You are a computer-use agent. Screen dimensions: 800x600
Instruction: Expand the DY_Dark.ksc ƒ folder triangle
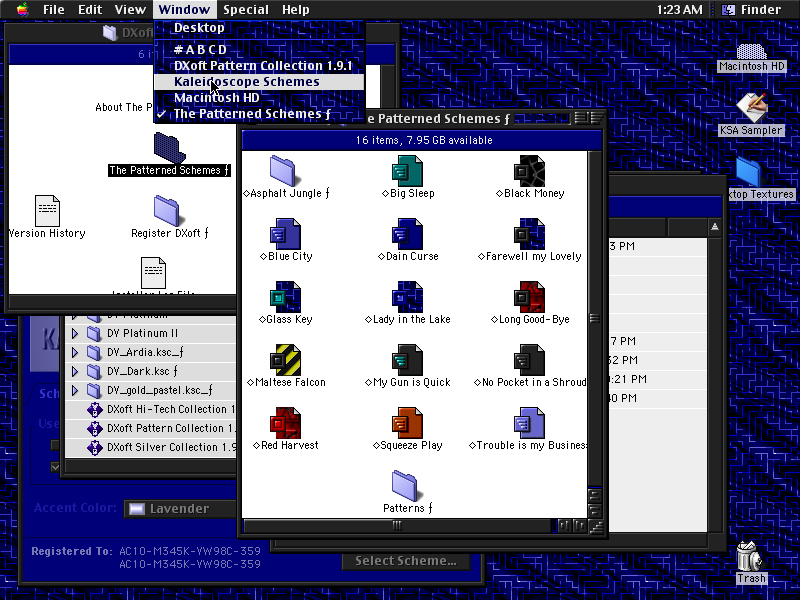[75, 371]
